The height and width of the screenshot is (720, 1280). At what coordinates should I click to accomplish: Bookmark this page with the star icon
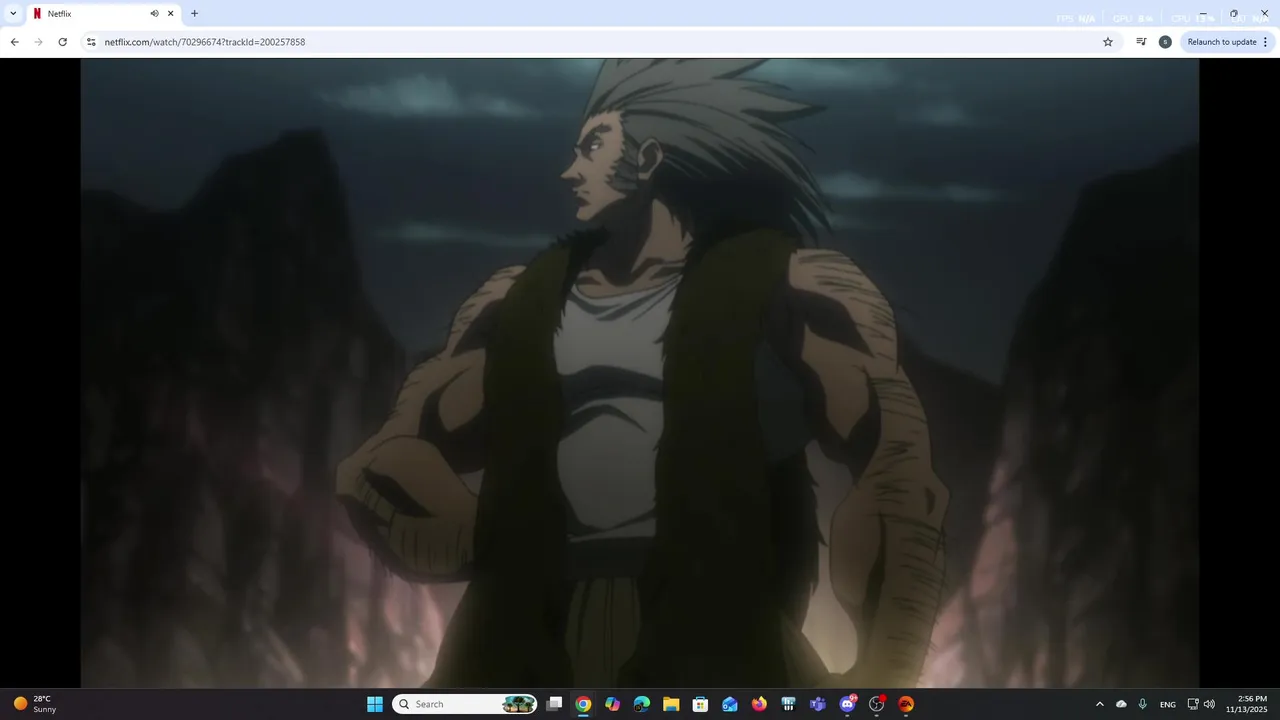tap(1108, 42)
